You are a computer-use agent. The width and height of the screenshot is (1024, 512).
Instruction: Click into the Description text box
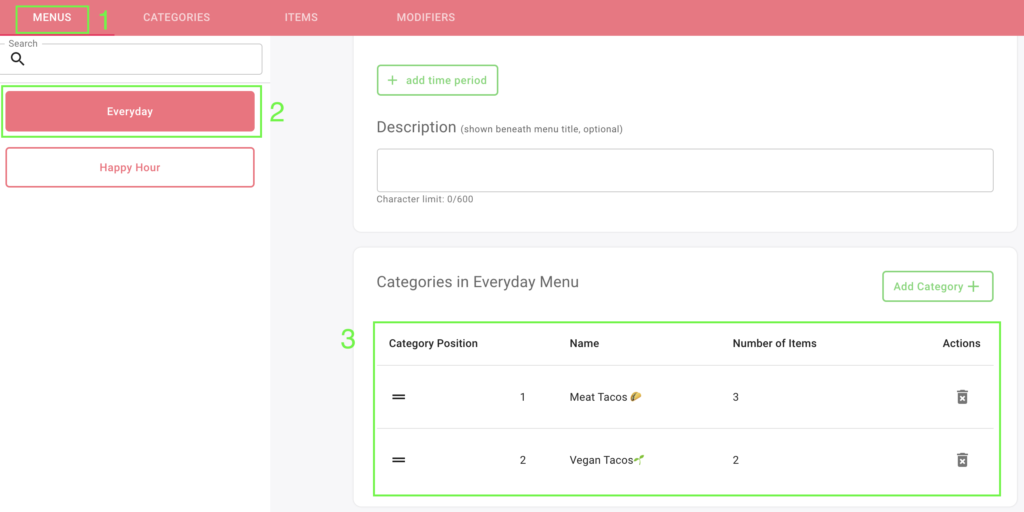coord(685,170)
